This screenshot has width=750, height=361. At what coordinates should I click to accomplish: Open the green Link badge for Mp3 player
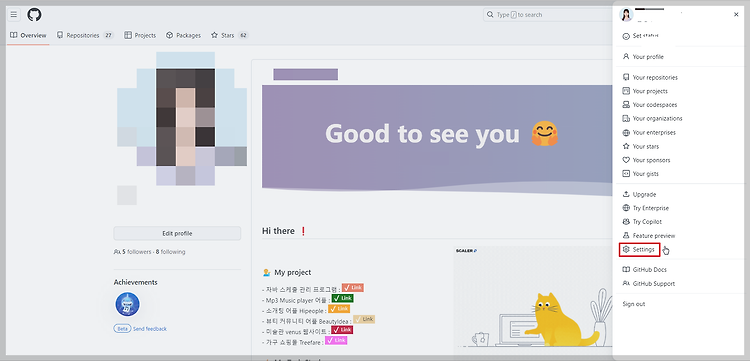coord(342,298)
